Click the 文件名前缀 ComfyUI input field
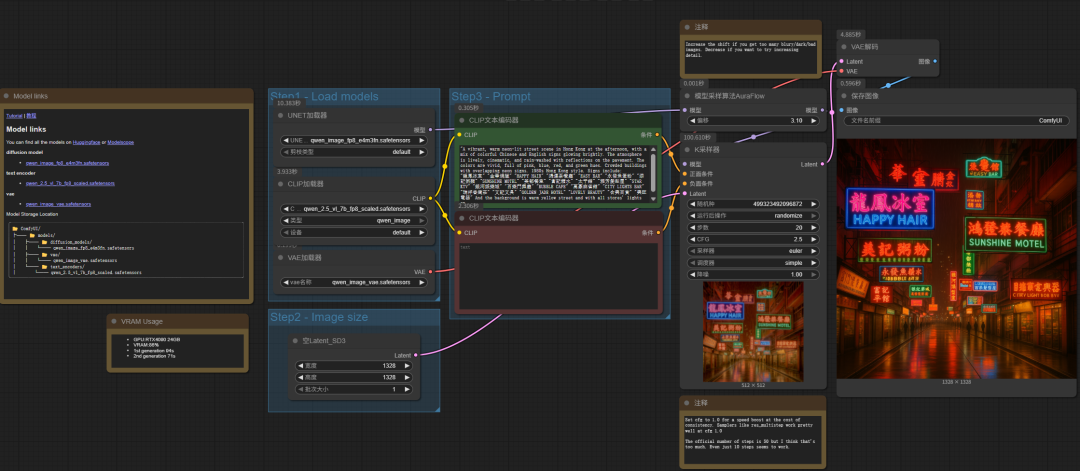 point(957,121)
